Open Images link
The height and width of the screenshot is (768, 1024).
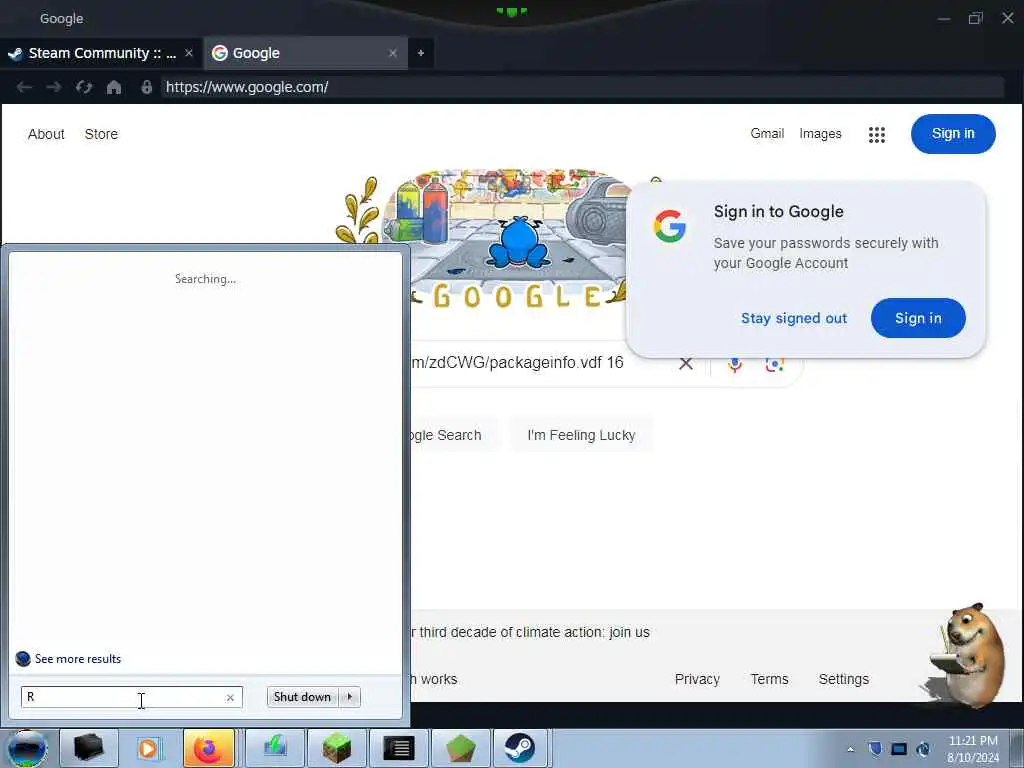point(820,133)
